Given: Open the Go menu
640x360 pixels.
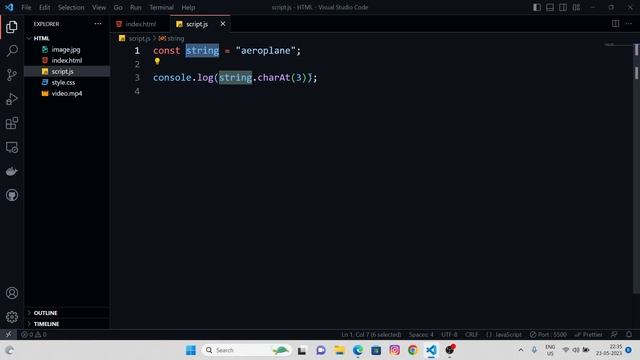Looking at the screenshot, I should click(x=118, y=7).
